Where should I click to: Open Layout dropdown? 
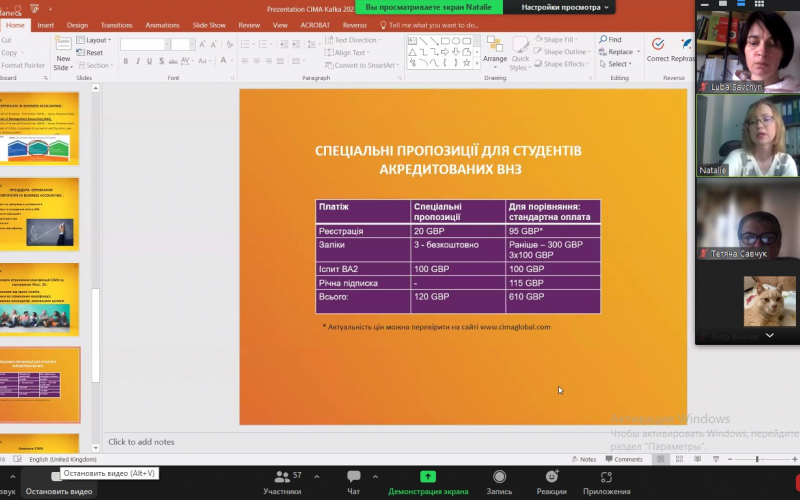[94, 40]
